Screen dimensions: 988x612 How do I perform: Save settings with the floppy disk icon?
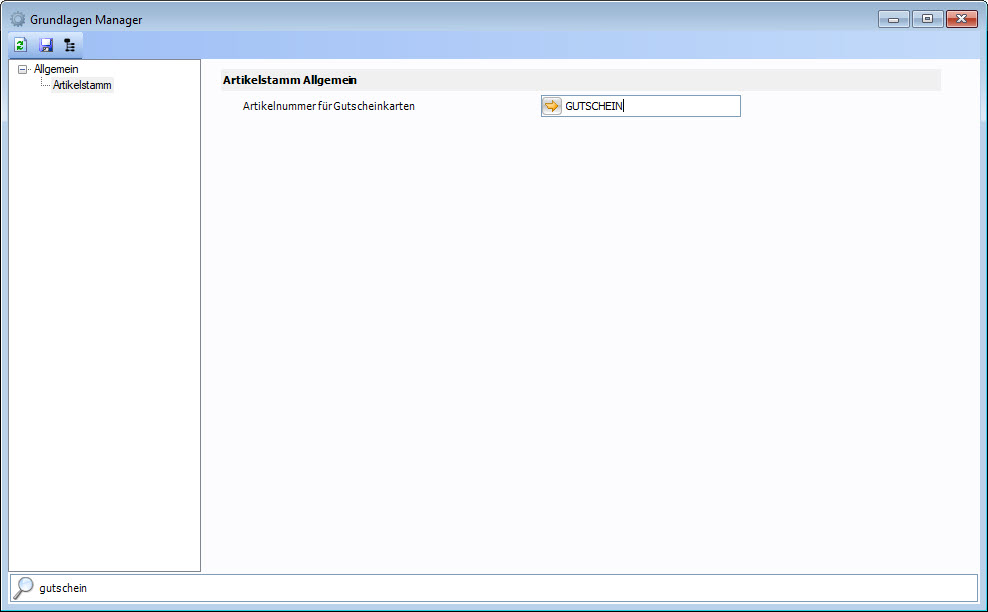point(45,45)
